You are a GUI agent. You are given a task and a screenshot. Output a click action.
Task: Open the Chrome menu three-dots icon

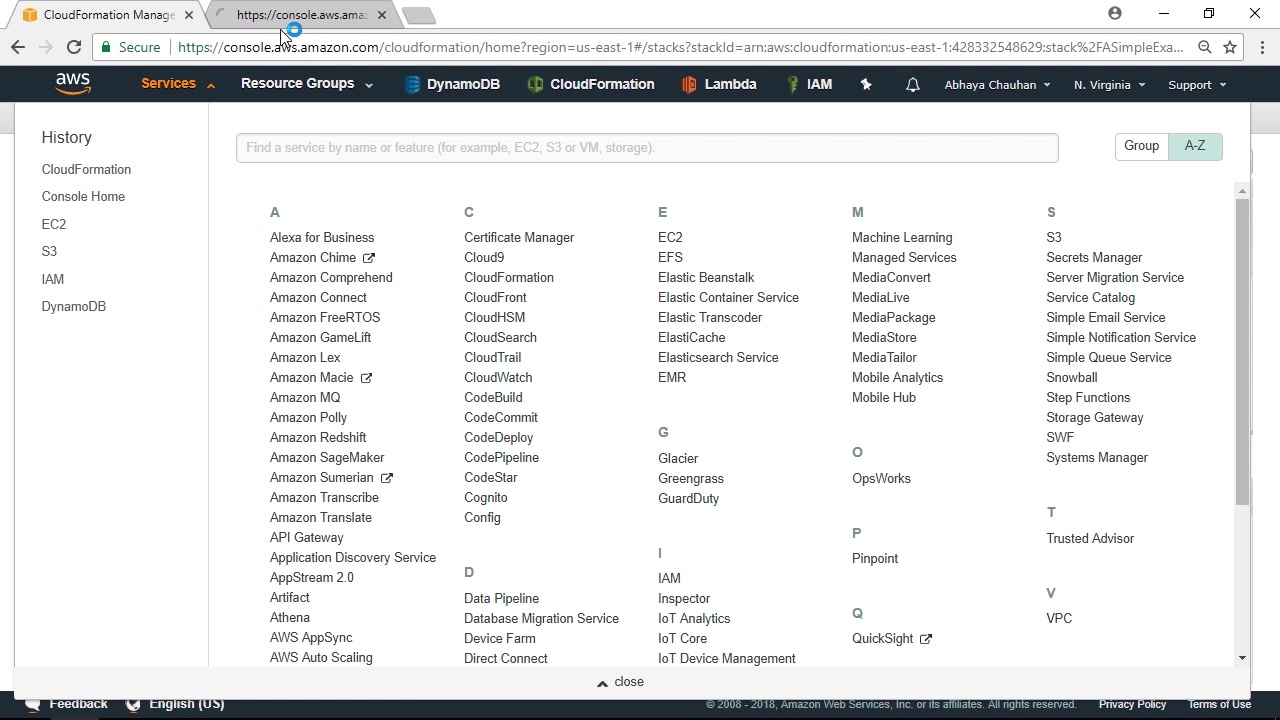[x=1263, y=47]
